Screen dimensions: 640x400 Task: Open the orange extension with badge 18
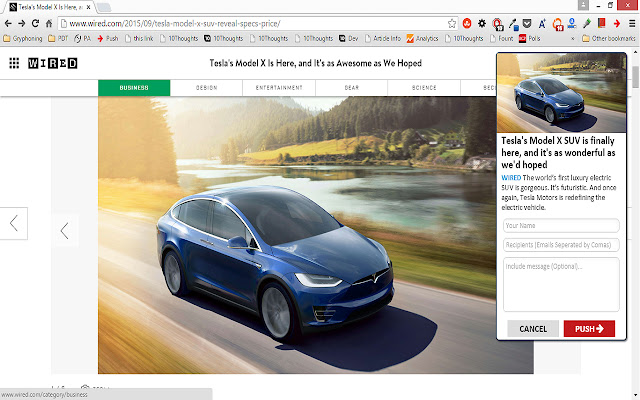[558, 24]
